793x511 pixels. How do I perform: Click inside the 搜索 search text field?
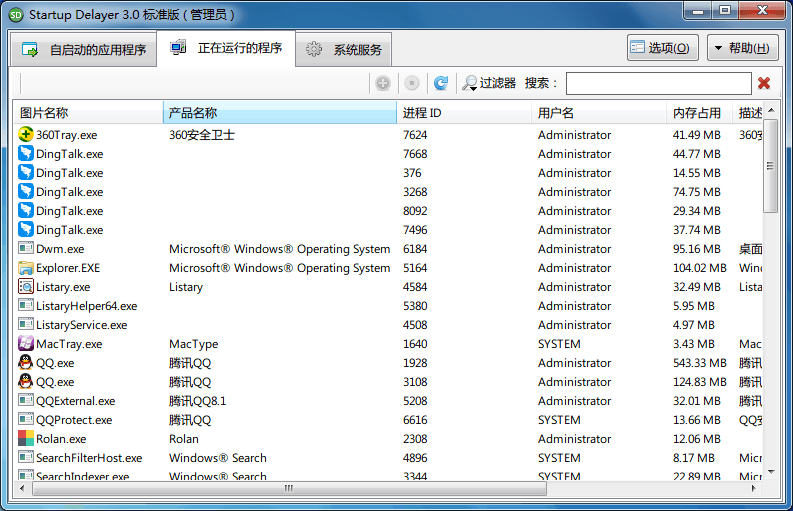click(x=657, y=84)
